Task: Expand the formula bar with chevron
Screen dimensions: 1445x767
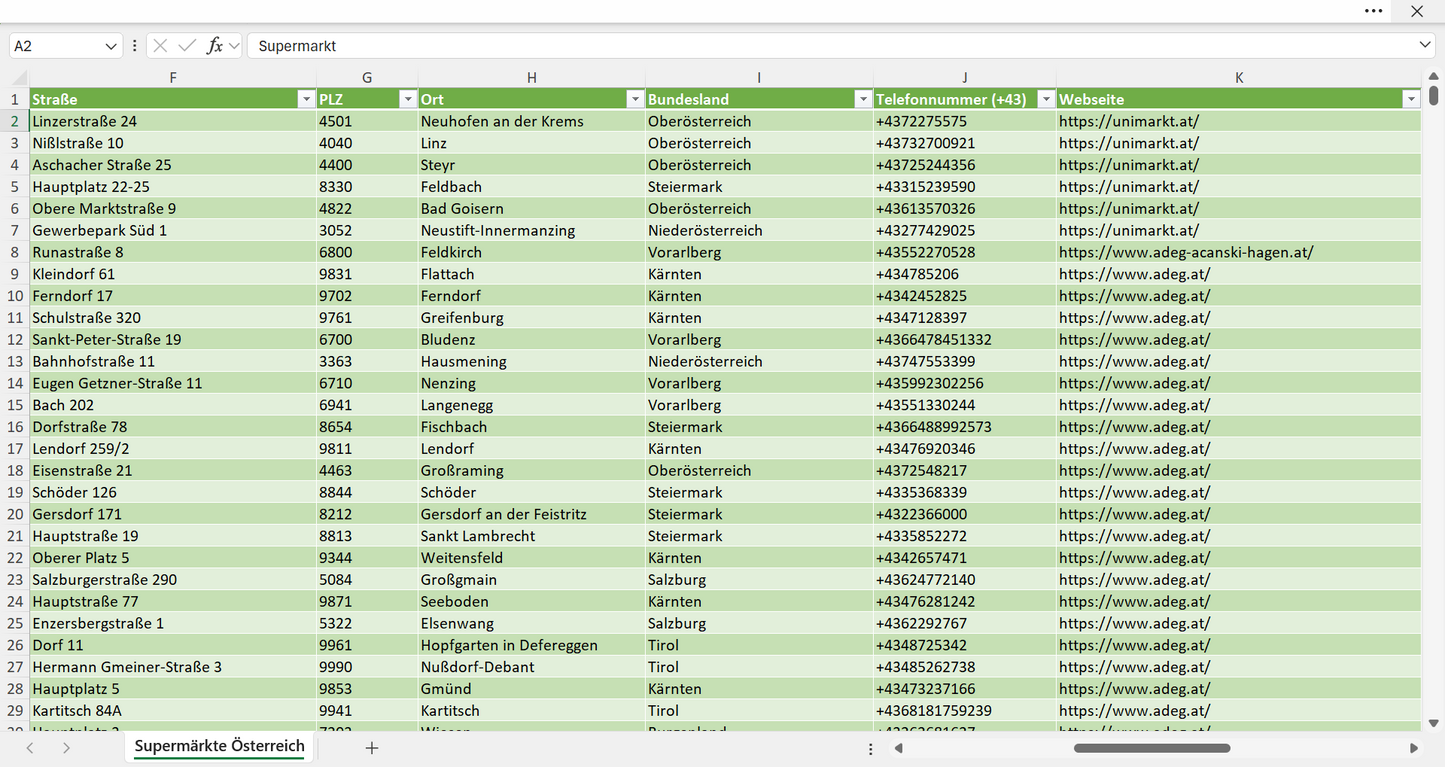Action: click(x=1425, y=45)
